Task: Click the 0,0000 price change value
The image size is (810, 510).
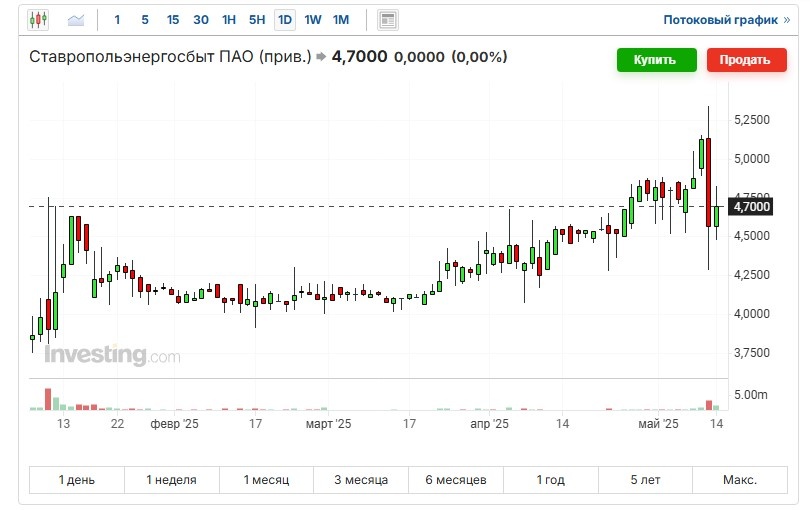Action: (x=419, y=57)
